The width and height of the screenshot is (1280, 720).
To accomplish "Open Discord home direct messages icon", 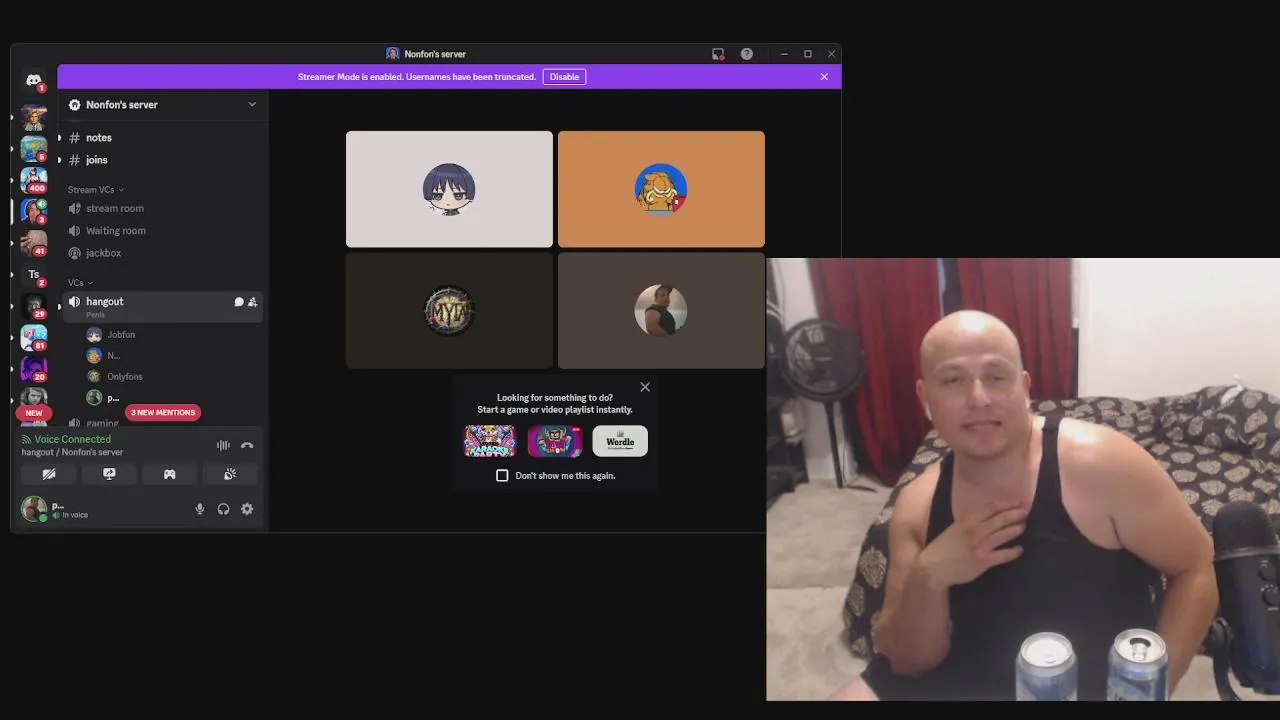I will 34,81.
